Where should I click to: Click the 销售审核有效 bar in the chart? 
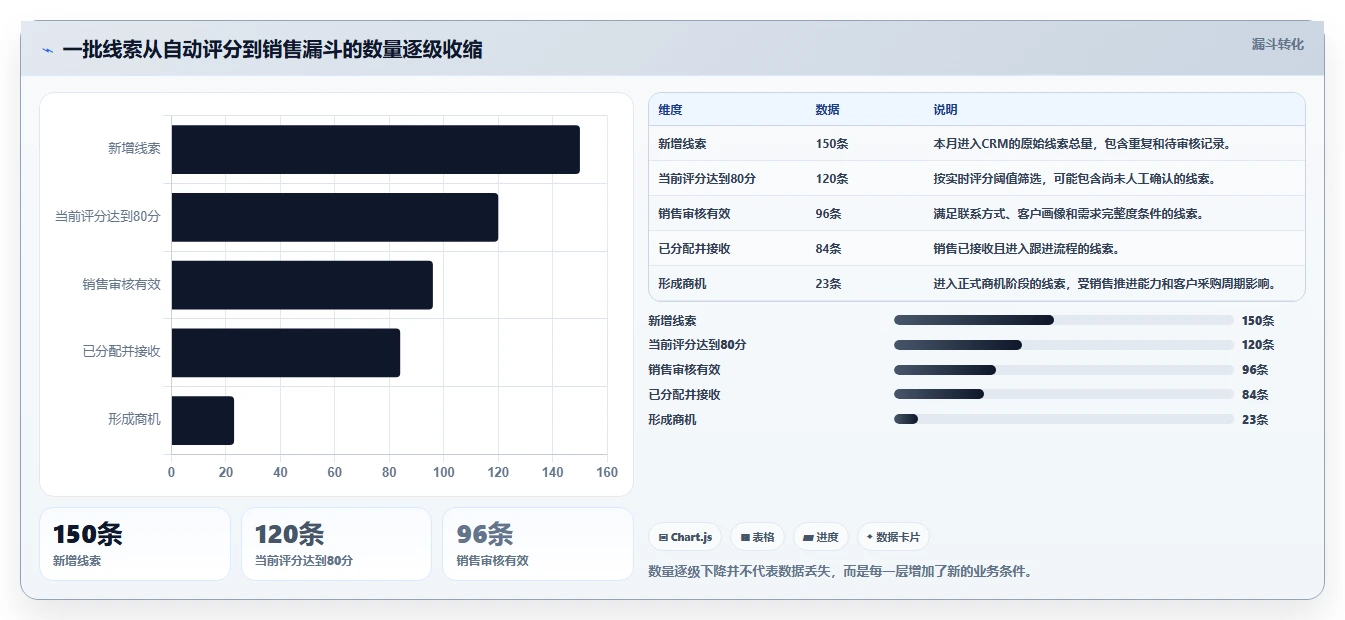click(x=302, y=285)
